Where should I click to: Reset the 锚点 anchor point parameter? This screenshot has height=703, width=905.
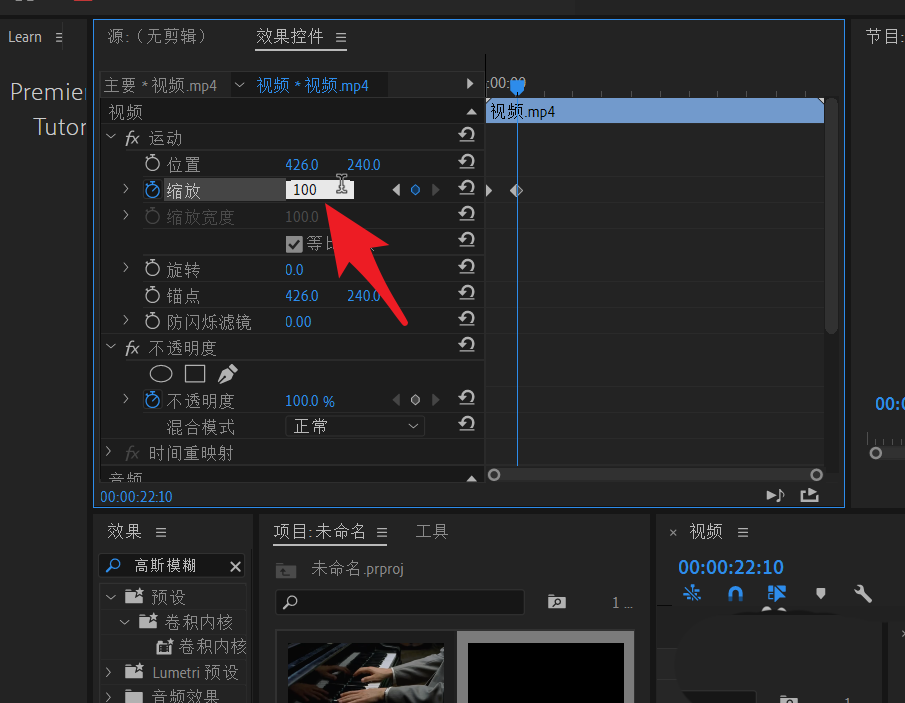466,293
